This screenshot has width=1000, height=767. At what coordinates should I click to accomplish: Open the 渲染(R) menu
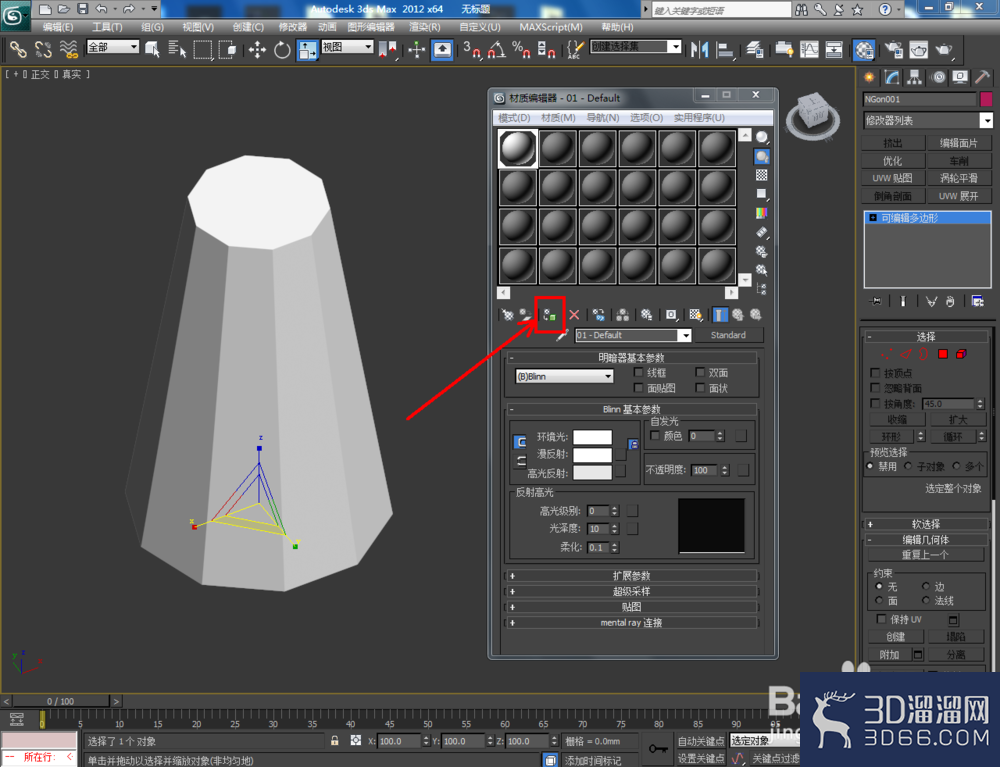(425, 27)
